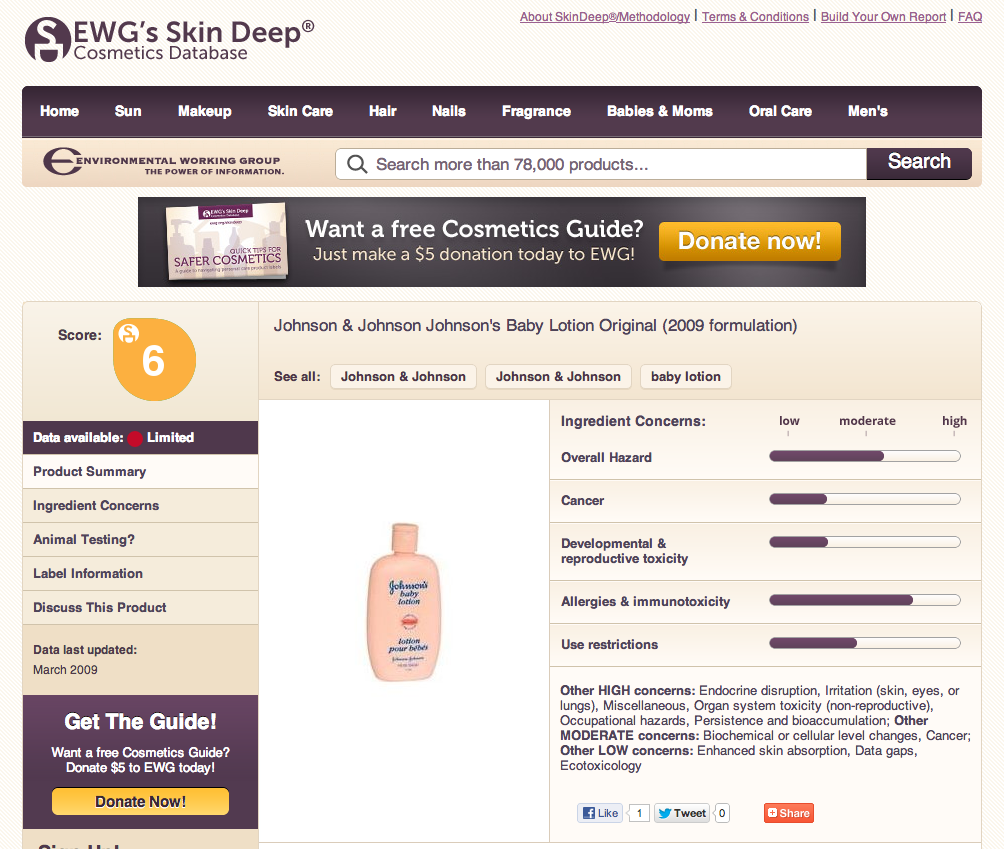Click the Overall Hazard rating bar
The image size is (1004, 849).
864,456
